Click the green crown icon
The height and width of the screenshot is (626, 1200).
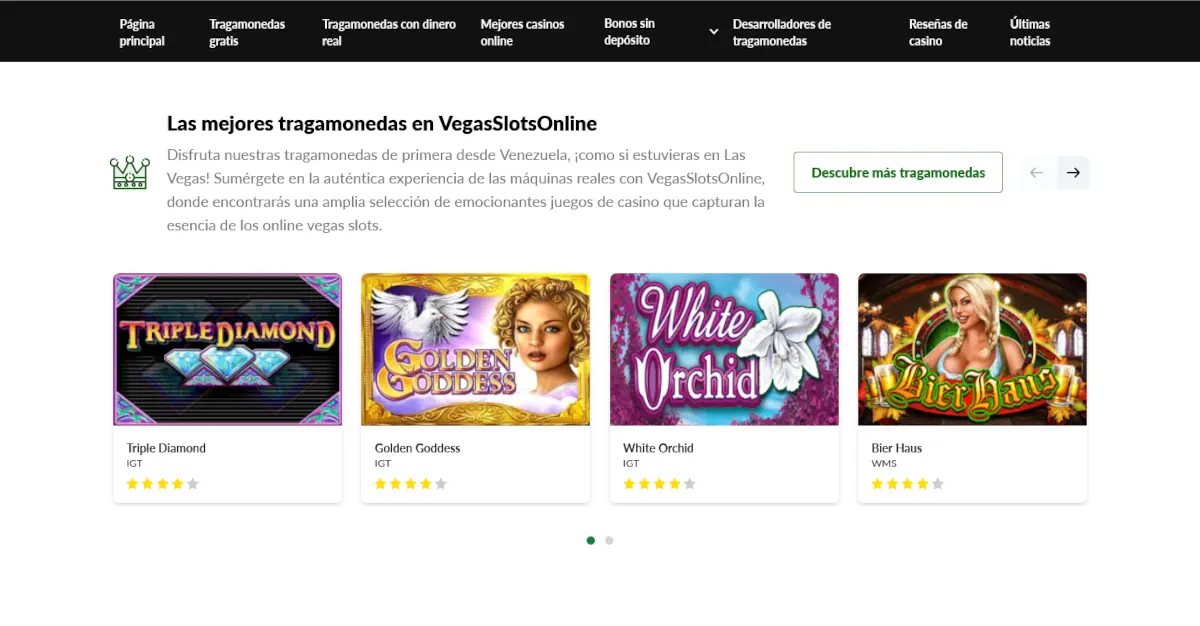[130, 173]
